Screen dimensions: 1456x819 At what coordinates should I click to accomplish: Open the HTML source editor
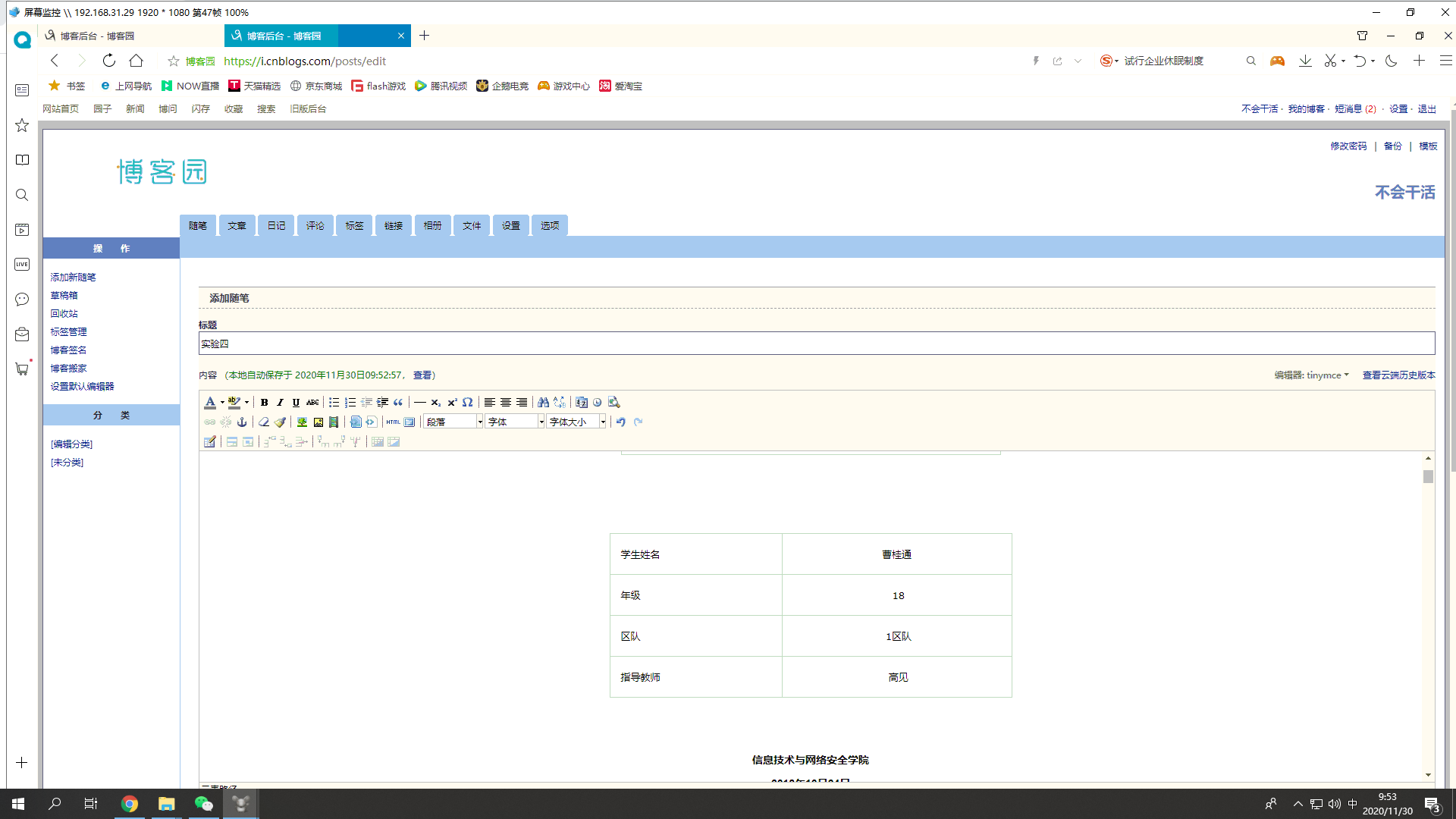click(393, 422)
